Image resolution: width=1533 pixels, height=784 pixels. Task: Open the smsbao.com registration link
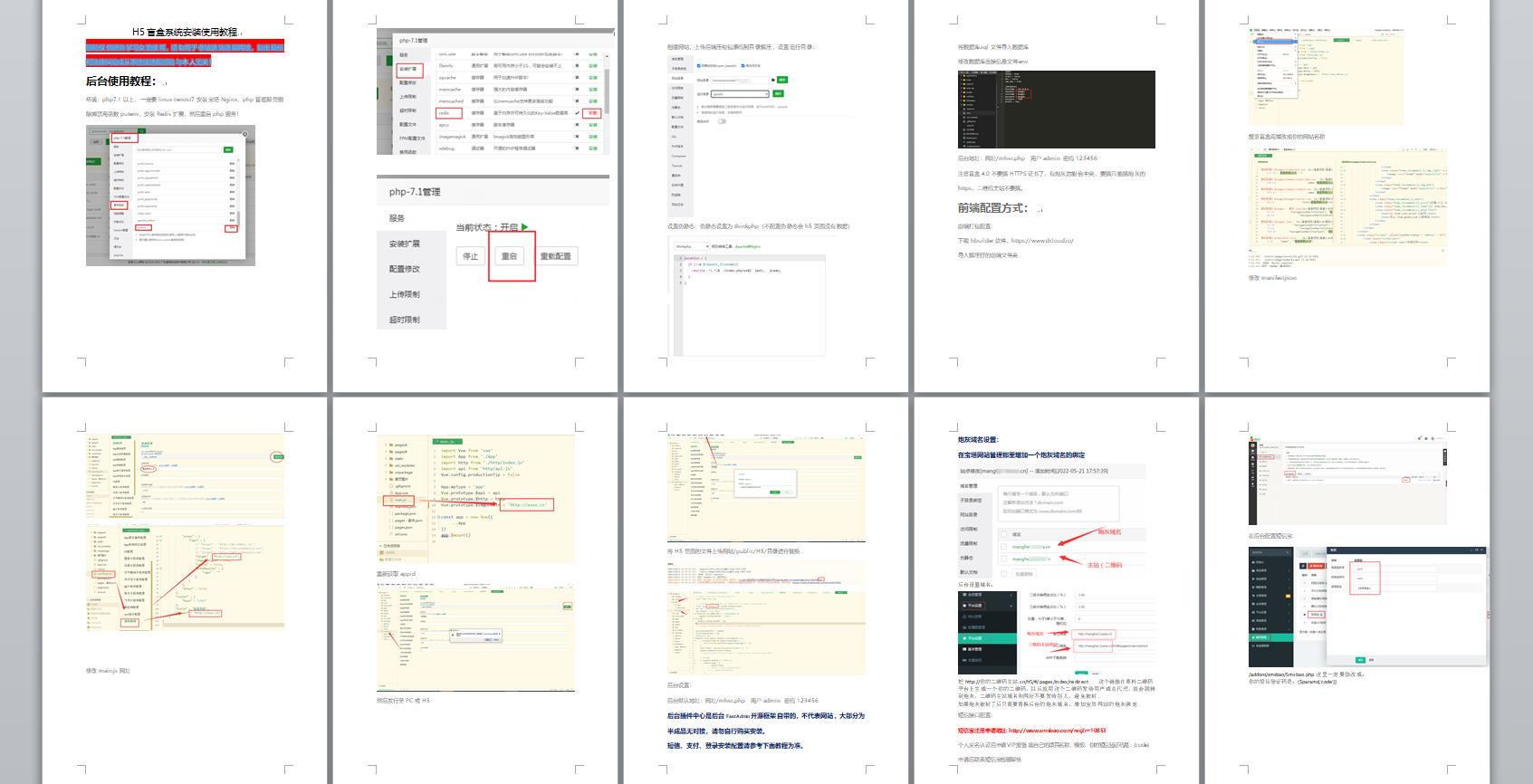1057,731
